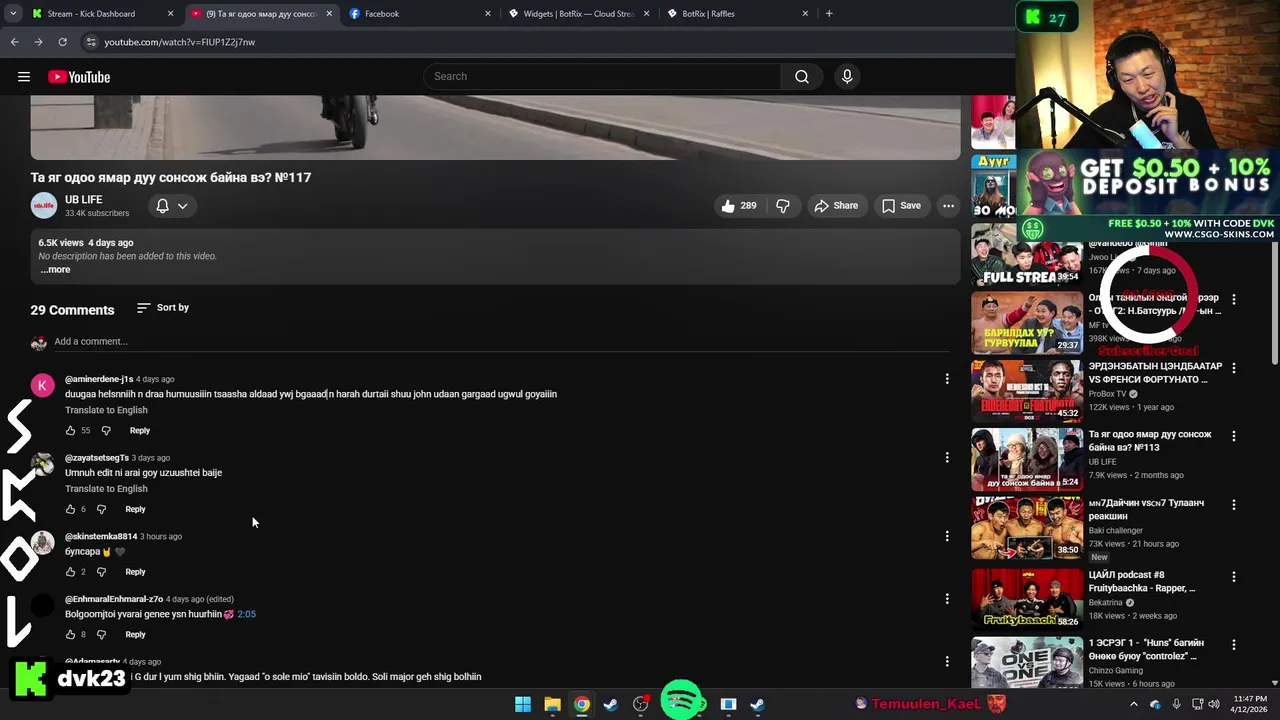Screen dimensions: 1280x720
Task: Open the Windows Start menu
Action: pyautogui.click(x=522, y=704)
